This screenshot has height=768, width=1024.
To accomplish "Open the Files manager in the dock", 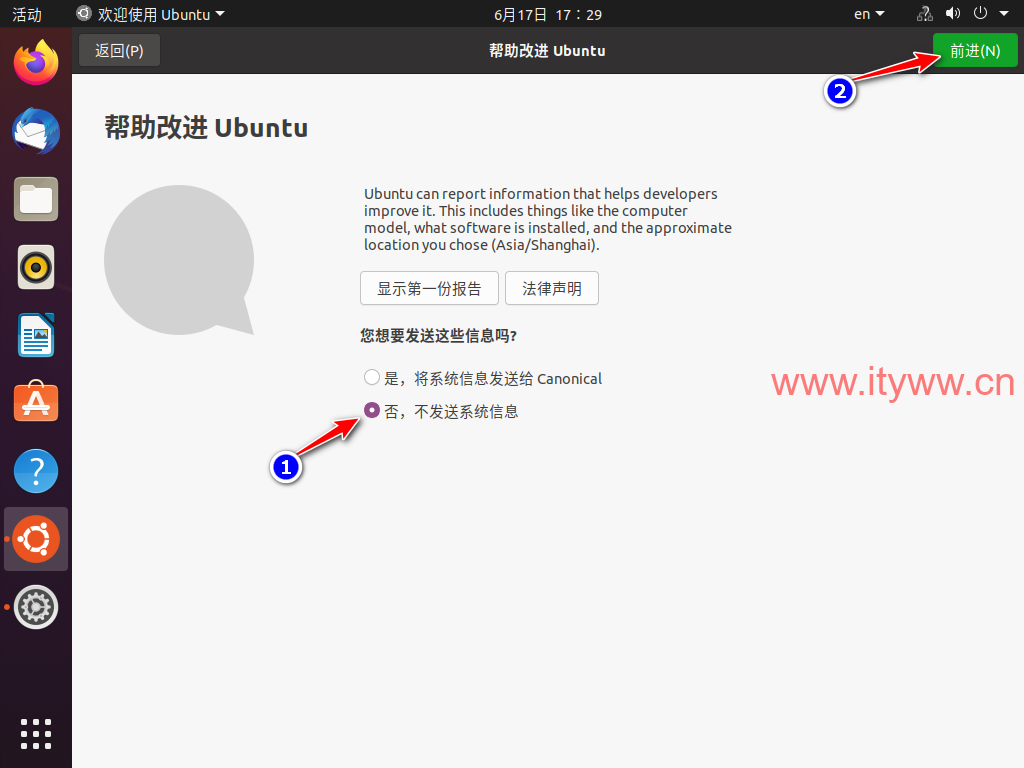I will [x=36, y=199].
